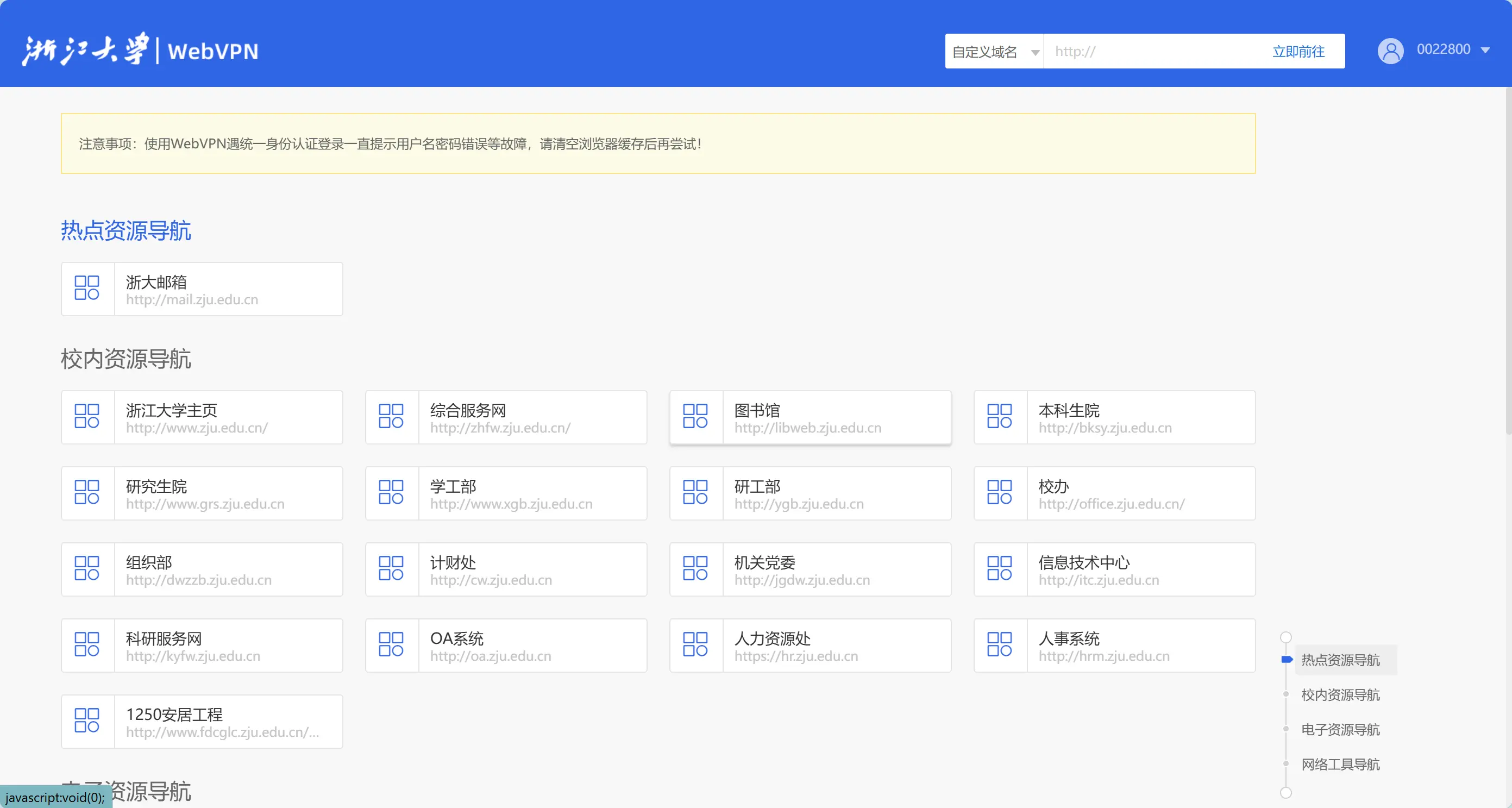Open the 科研服务网 link

pos(202,646)
